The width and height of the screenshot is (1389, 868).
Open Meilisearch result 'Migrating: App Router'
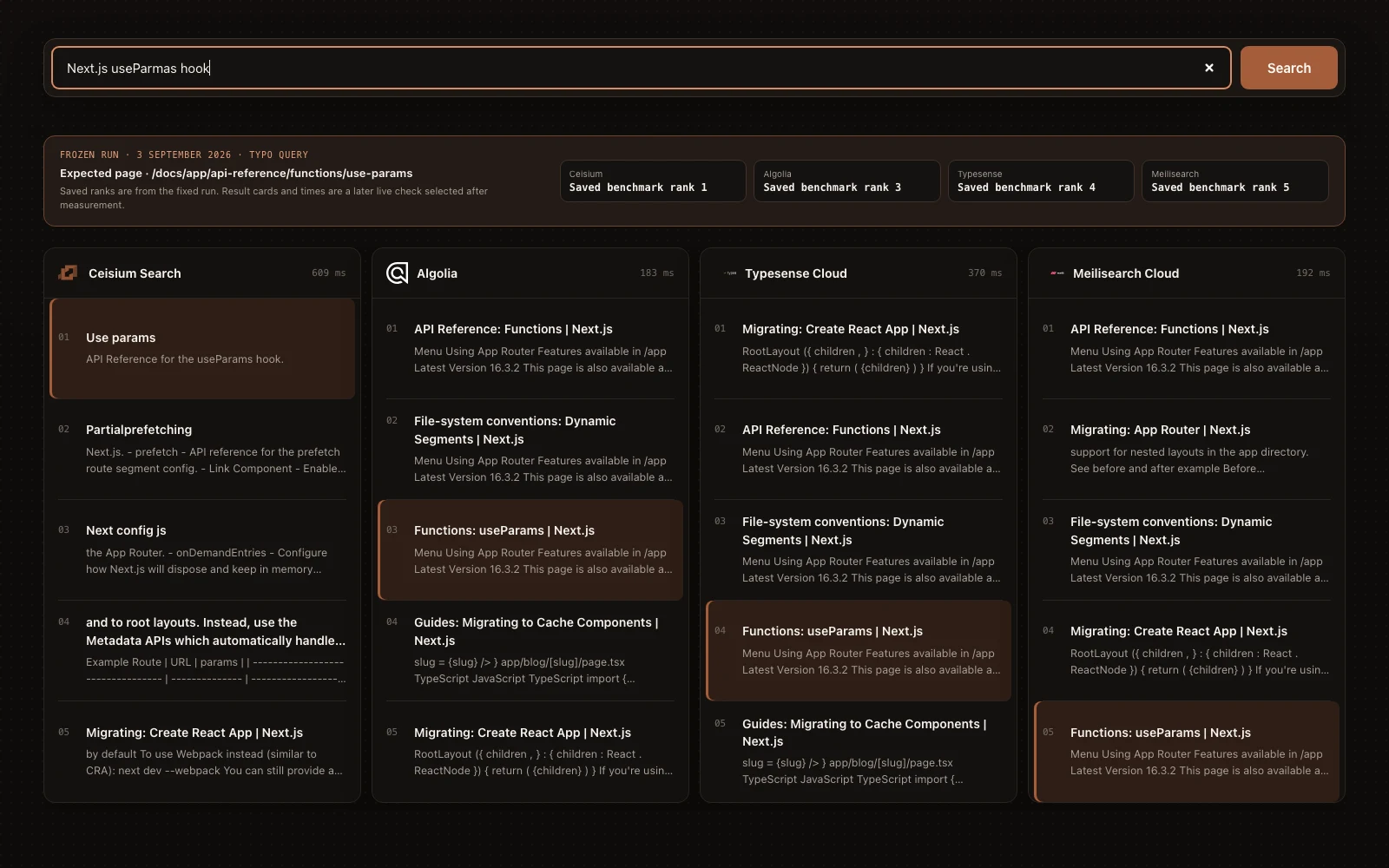click(1187, 449)
